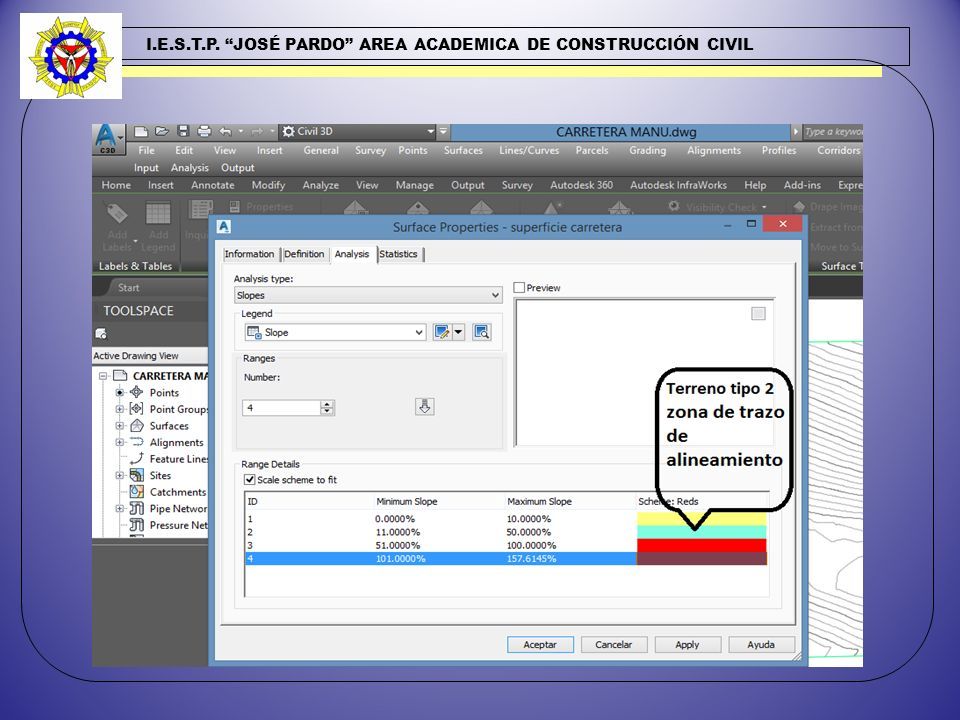Click the Apply button

[688, 645]
